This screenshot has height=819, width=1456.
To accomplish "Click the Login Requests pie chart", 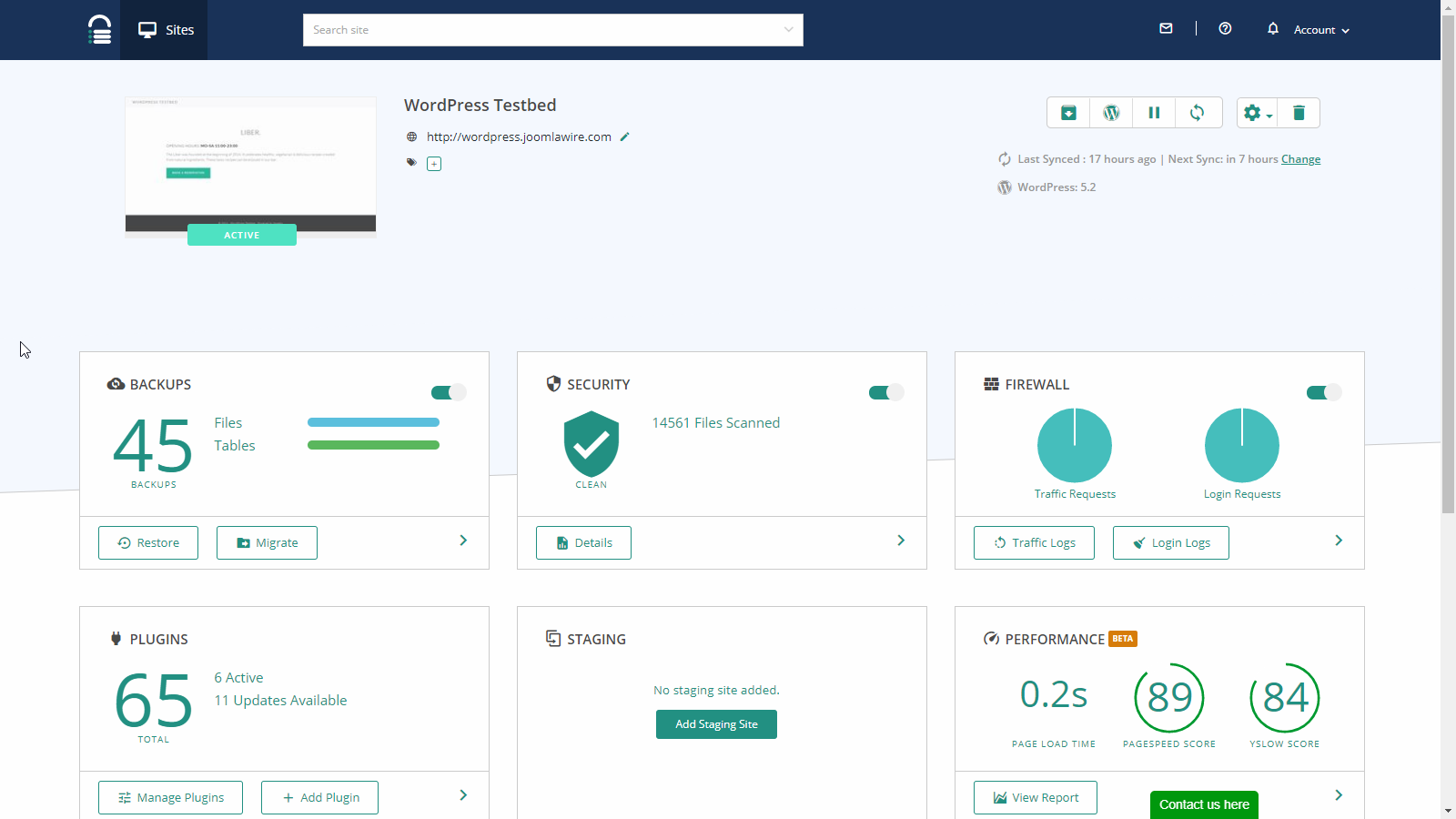I will pos(1242,445).
